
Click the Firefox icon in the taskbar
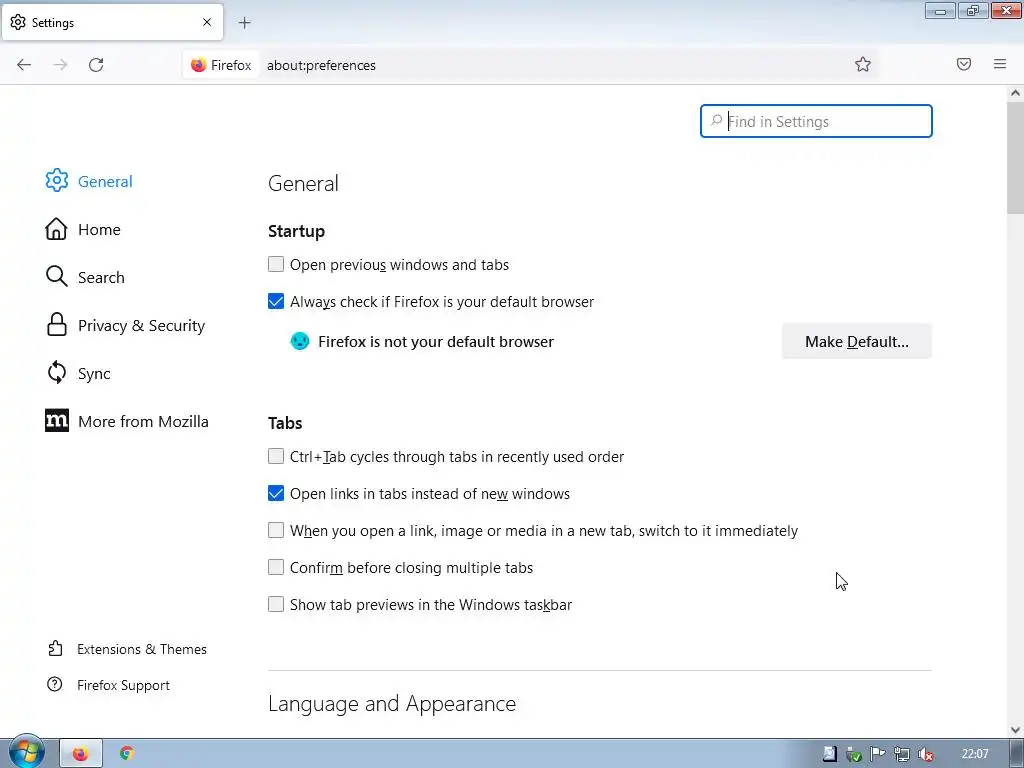click(x=81, y=754)
